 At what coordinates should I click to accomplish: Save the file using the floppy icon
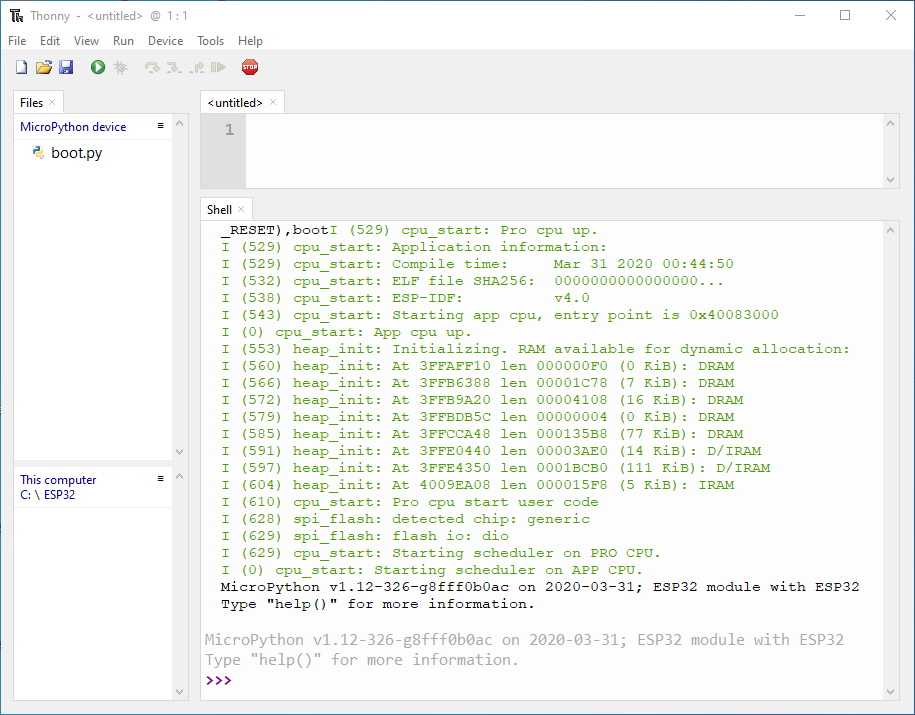tap(66, 67)
